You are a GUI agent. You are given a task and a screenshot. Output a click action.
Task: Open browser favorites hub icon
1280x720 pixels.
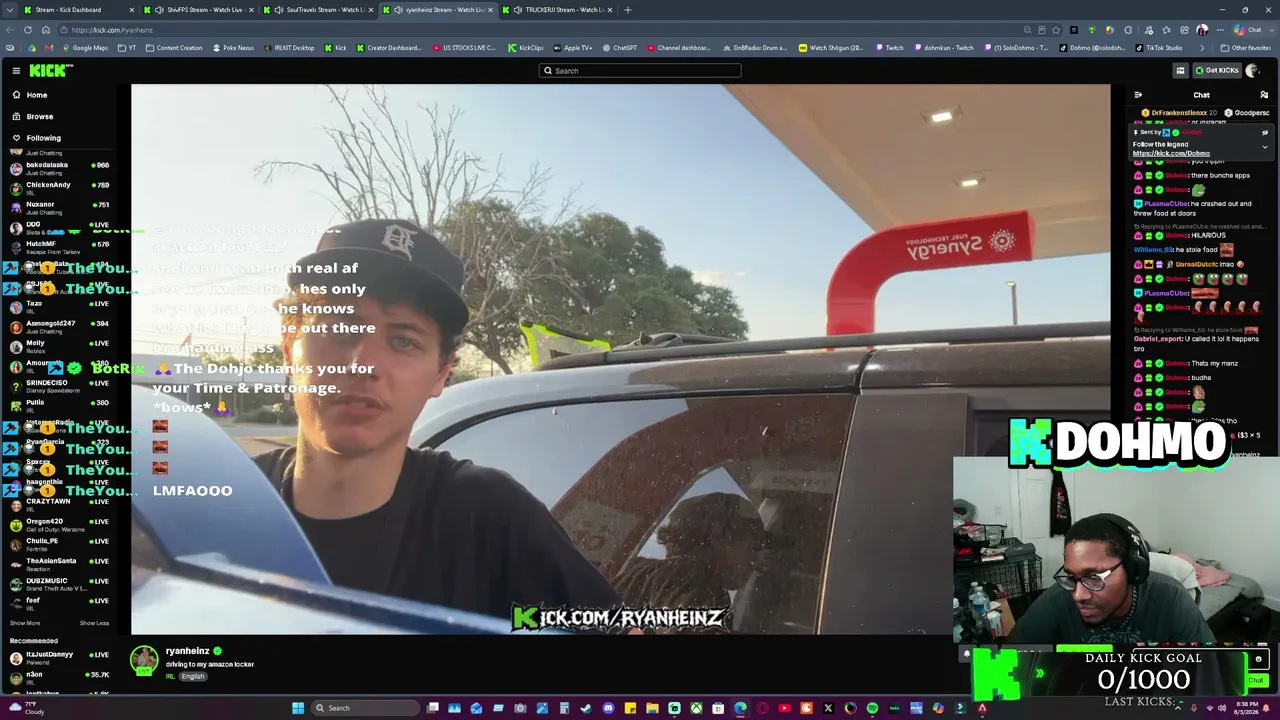pyautogui.click(x=1166, y=30)
